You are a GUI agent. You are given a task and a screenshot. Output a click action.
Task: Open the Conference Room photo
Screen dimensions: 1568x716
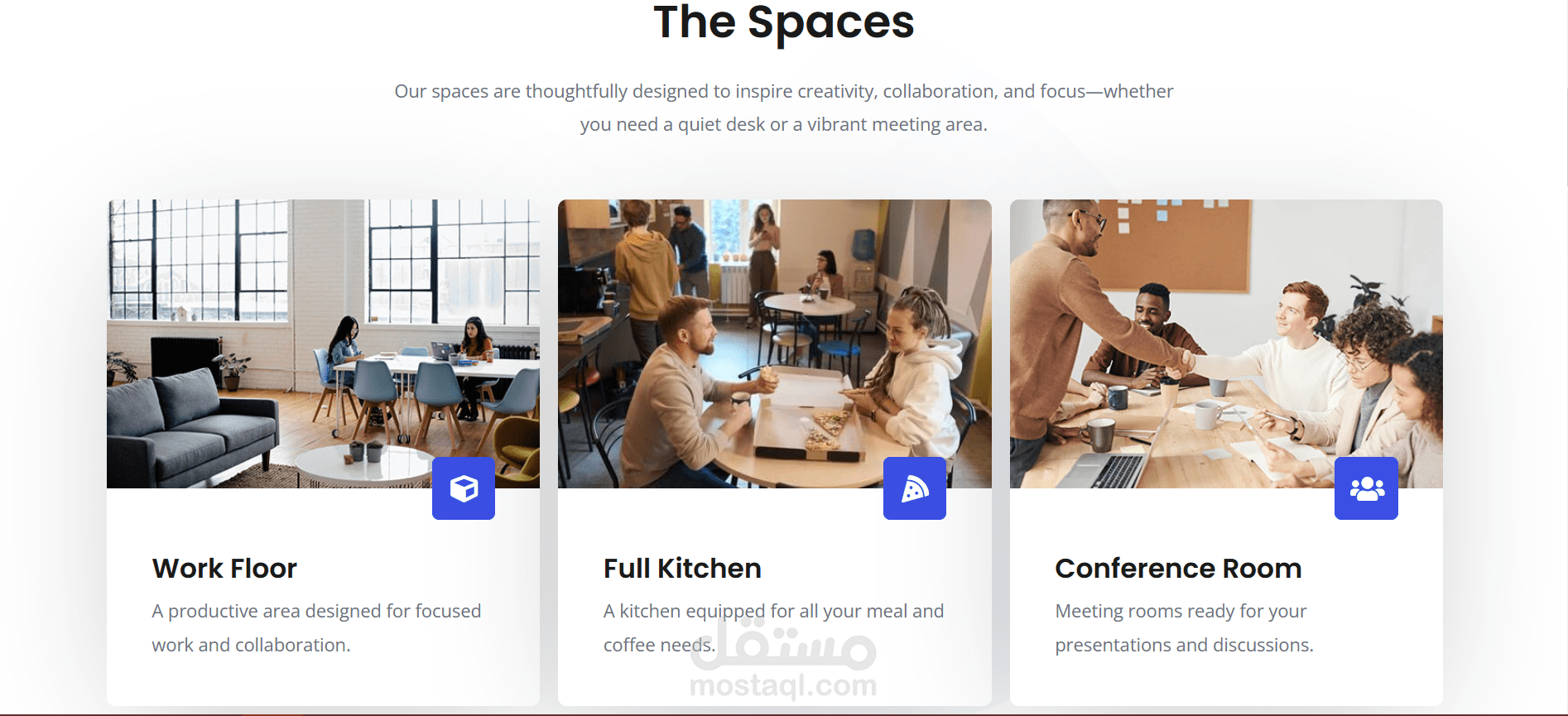[x=1226, y=344]
